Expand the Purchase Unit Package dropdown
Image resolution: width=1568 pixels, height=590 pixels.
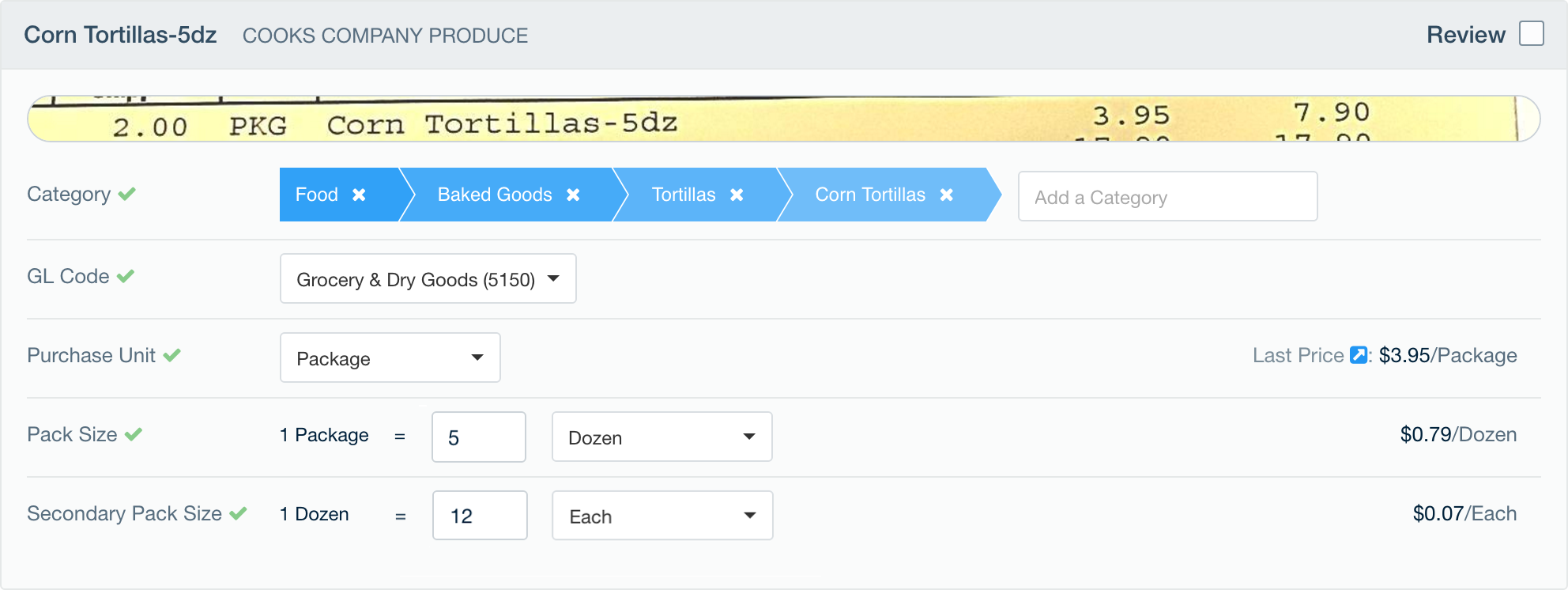(x=390, y=357)
